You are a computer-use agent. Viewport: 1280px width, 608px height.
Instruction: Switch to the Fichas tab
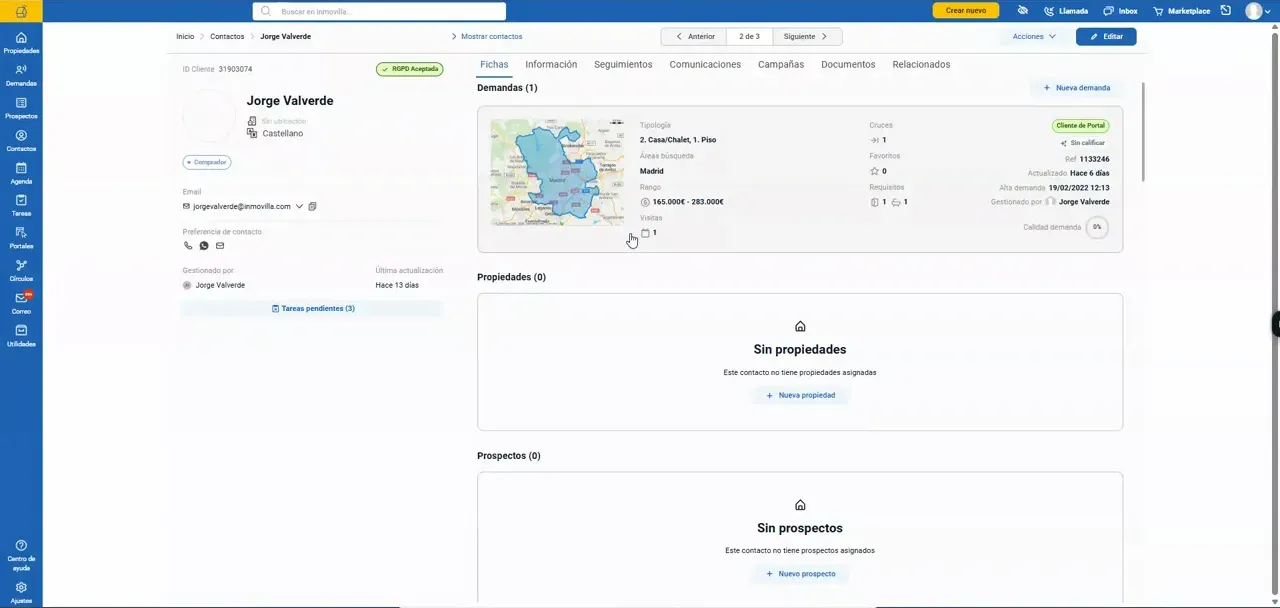click(494, 65)
